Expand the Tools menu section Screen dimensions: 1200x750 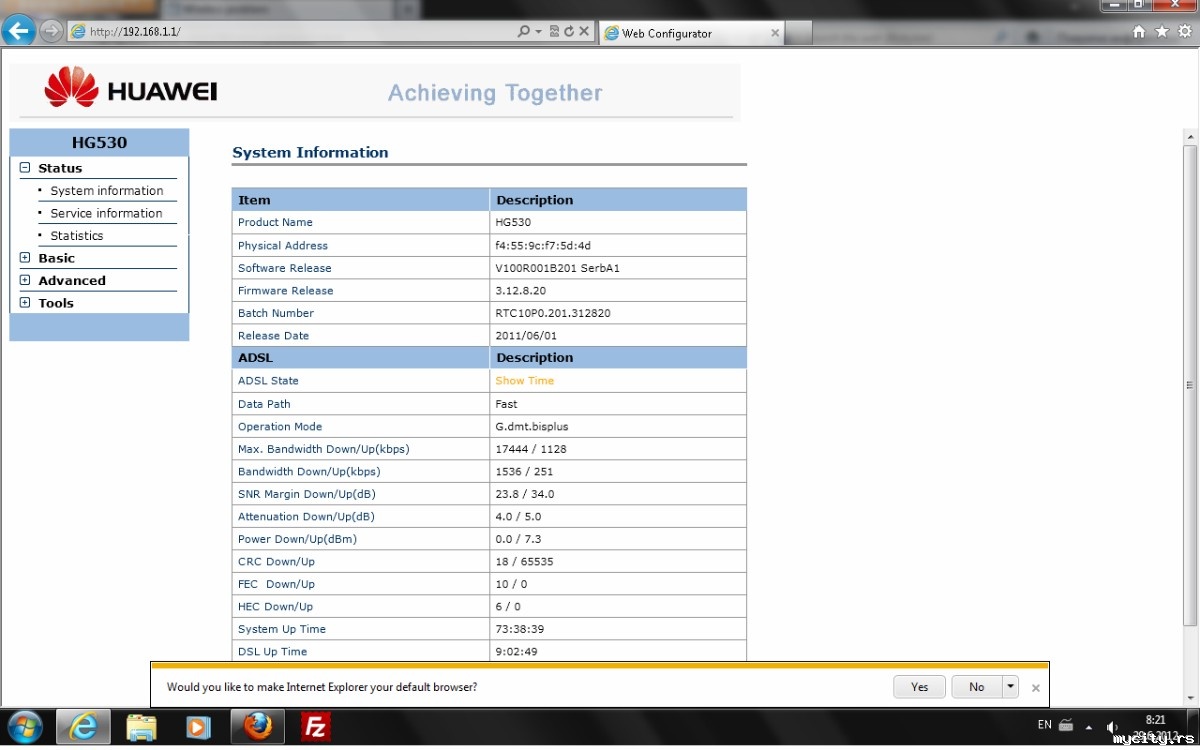25,303
